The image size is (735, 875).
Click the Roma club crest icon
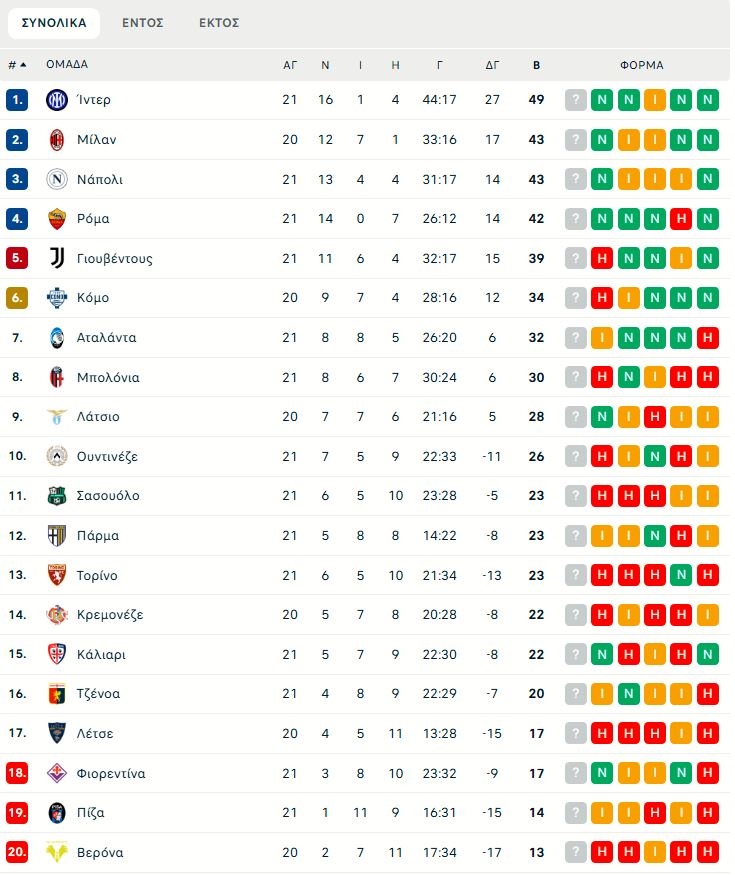click(x=57, y=219)
